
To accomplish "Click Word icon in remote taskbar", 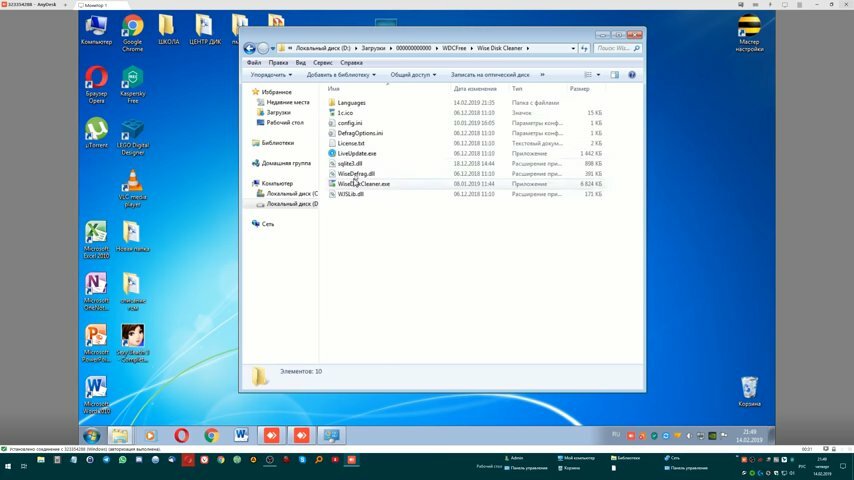I will 241,435.
